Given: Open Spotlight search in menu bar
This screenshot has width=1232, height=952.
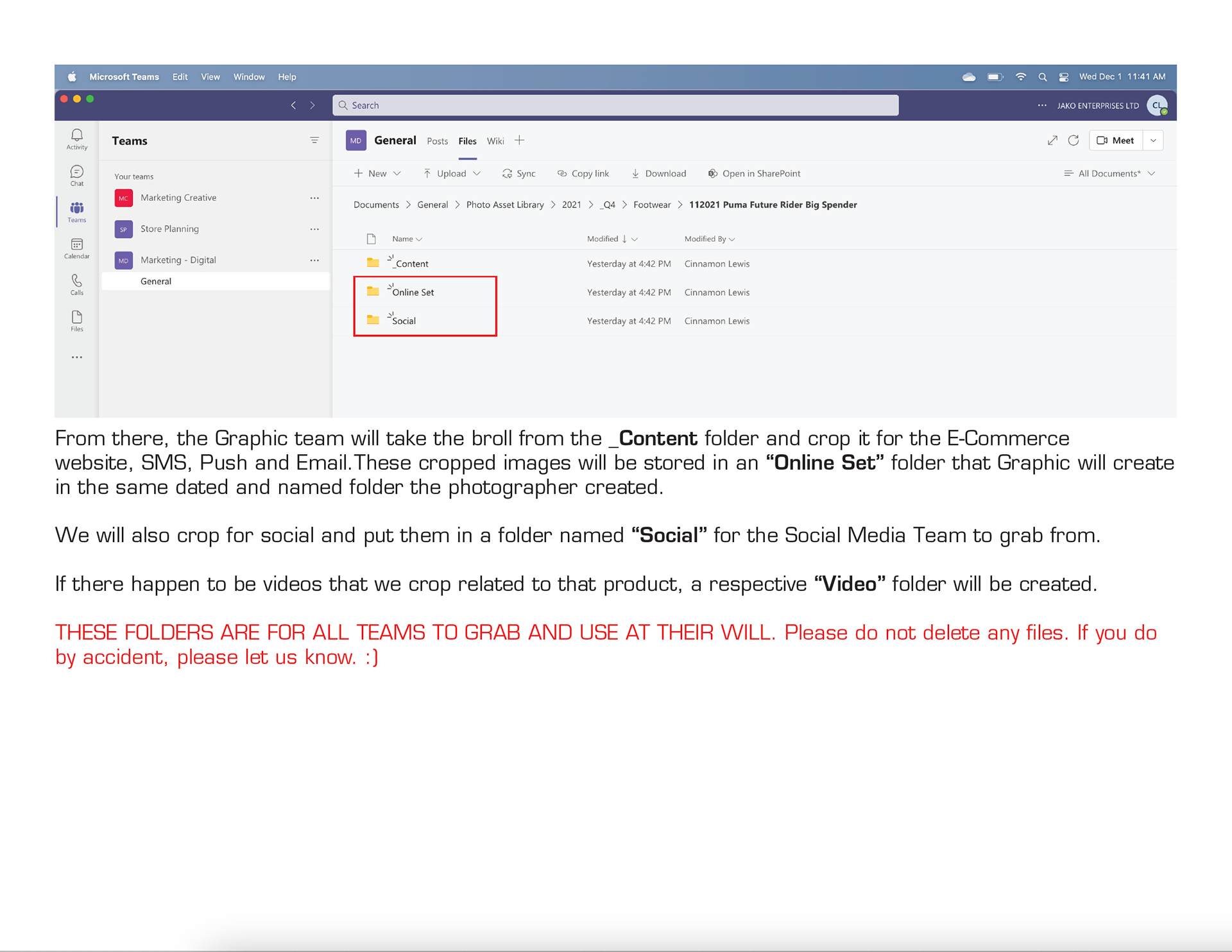Looking at the screenshot, I should point(1043,77).
